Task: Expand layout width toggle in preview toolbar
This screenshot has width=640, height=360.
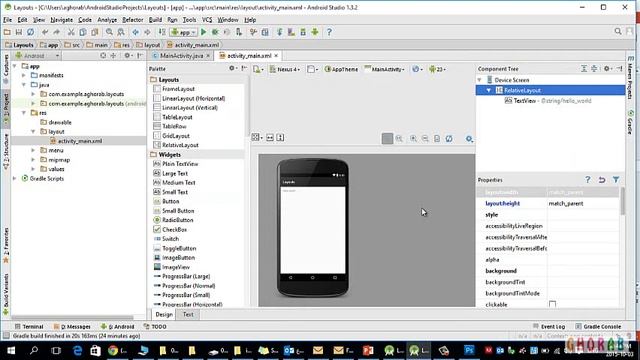Action: click(x=270, y=138)
